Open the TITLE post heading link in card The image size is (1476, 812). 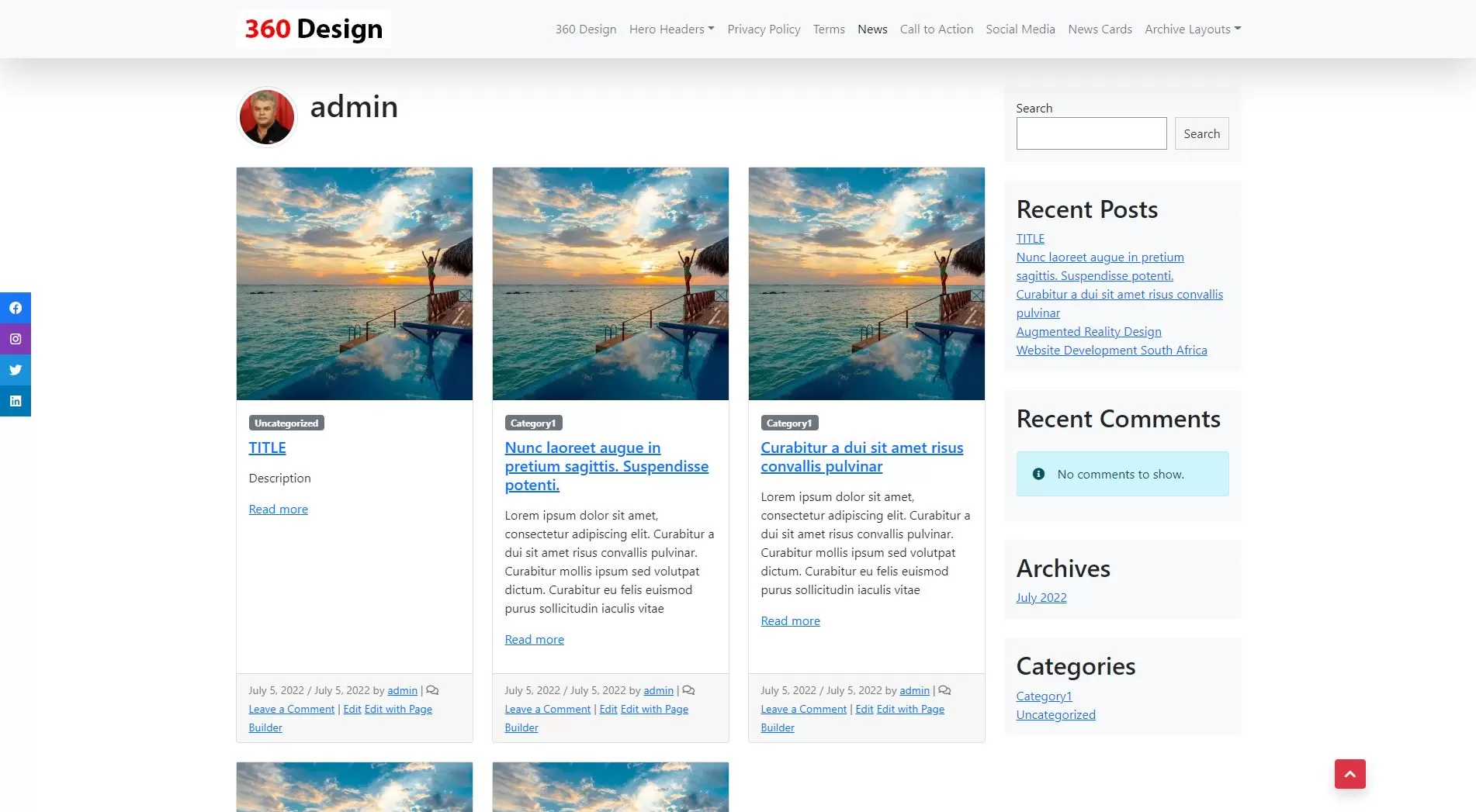[267, 447]
